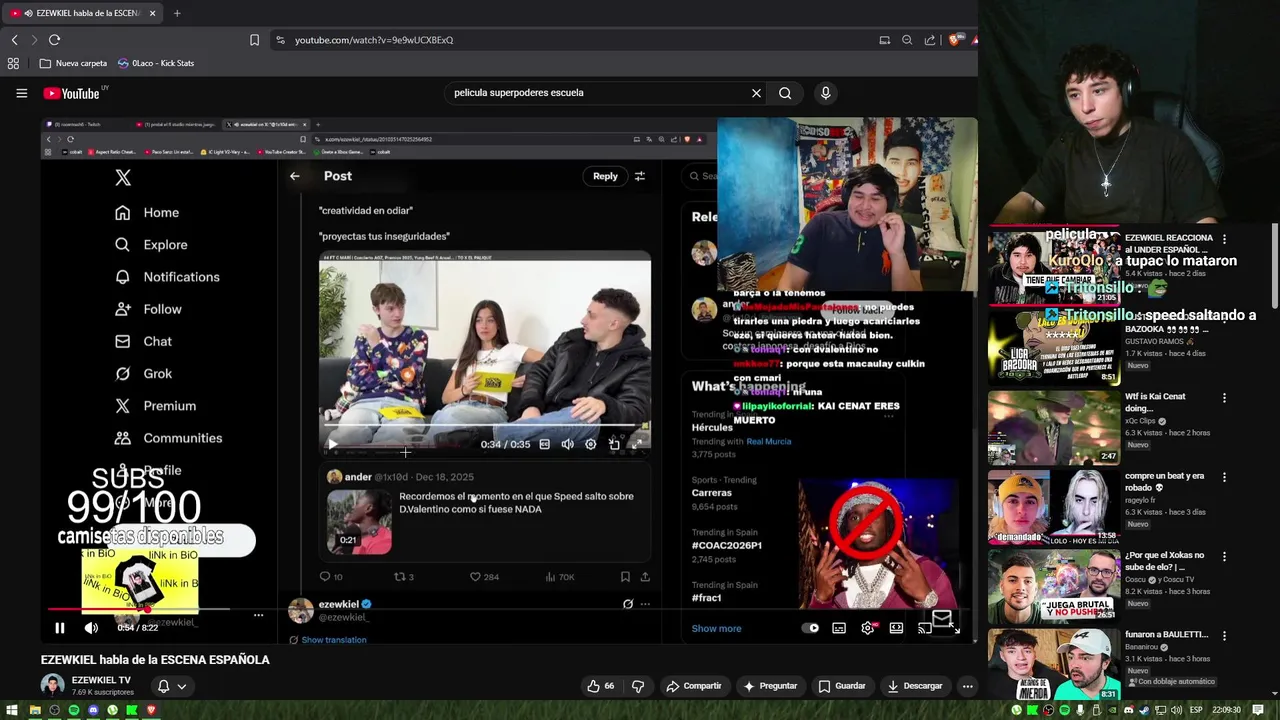Switch ESP keyboard language
The height and width of the screenshot is (720, 1280).
[x=1196, y=710]
